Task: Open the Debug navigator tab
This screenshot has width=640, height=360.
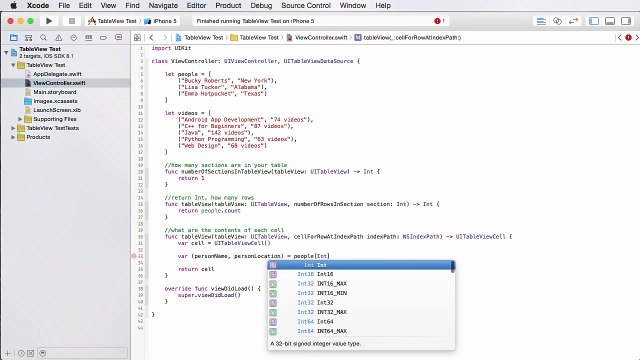Action: [89, 38]
